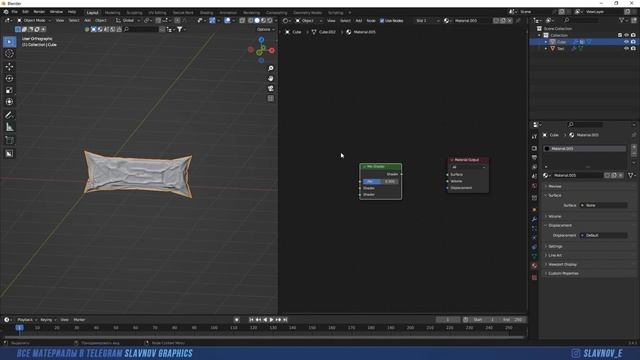Adjust Mix Shader Fac slider
Viewport: 640px width, 360px height.
(380, 181)
